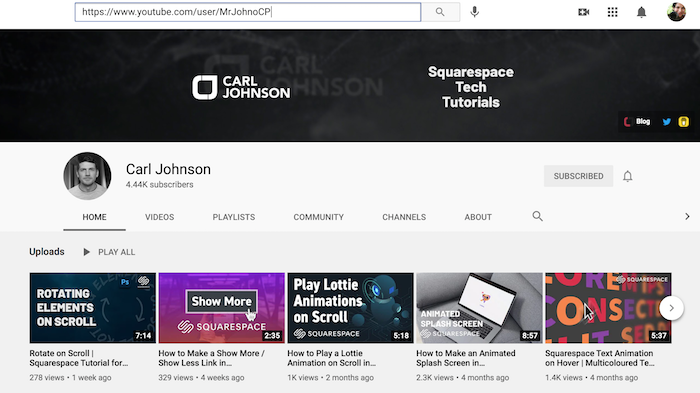
Task: Open the Uploads section heading
Action: (47, 251)
